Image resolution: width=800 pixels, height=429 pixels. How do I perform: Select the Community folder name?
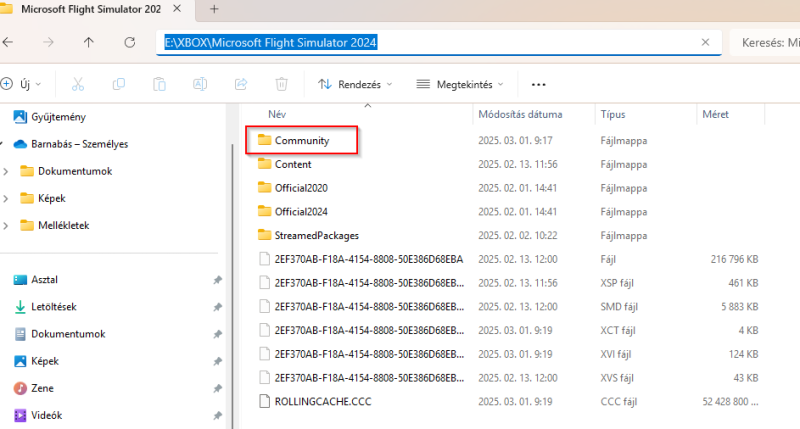point(302,140)
